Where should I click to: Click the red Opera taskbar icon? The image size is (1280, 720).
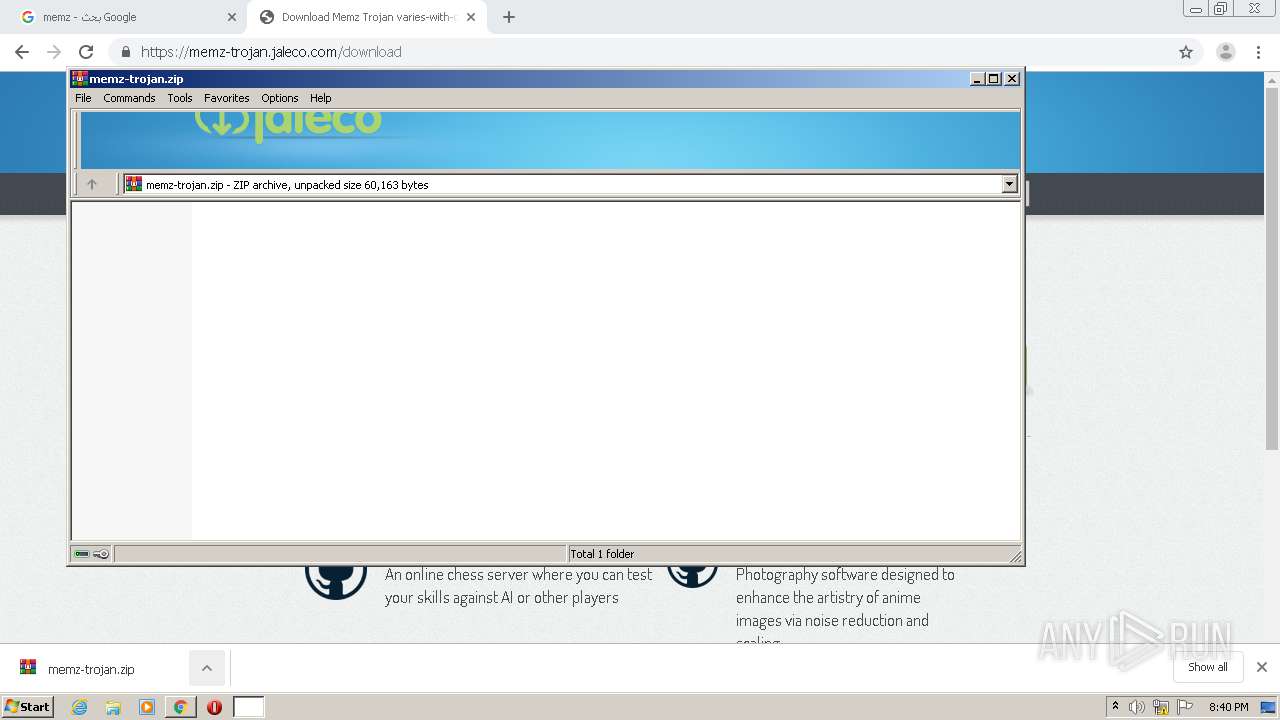coord(214,707)
